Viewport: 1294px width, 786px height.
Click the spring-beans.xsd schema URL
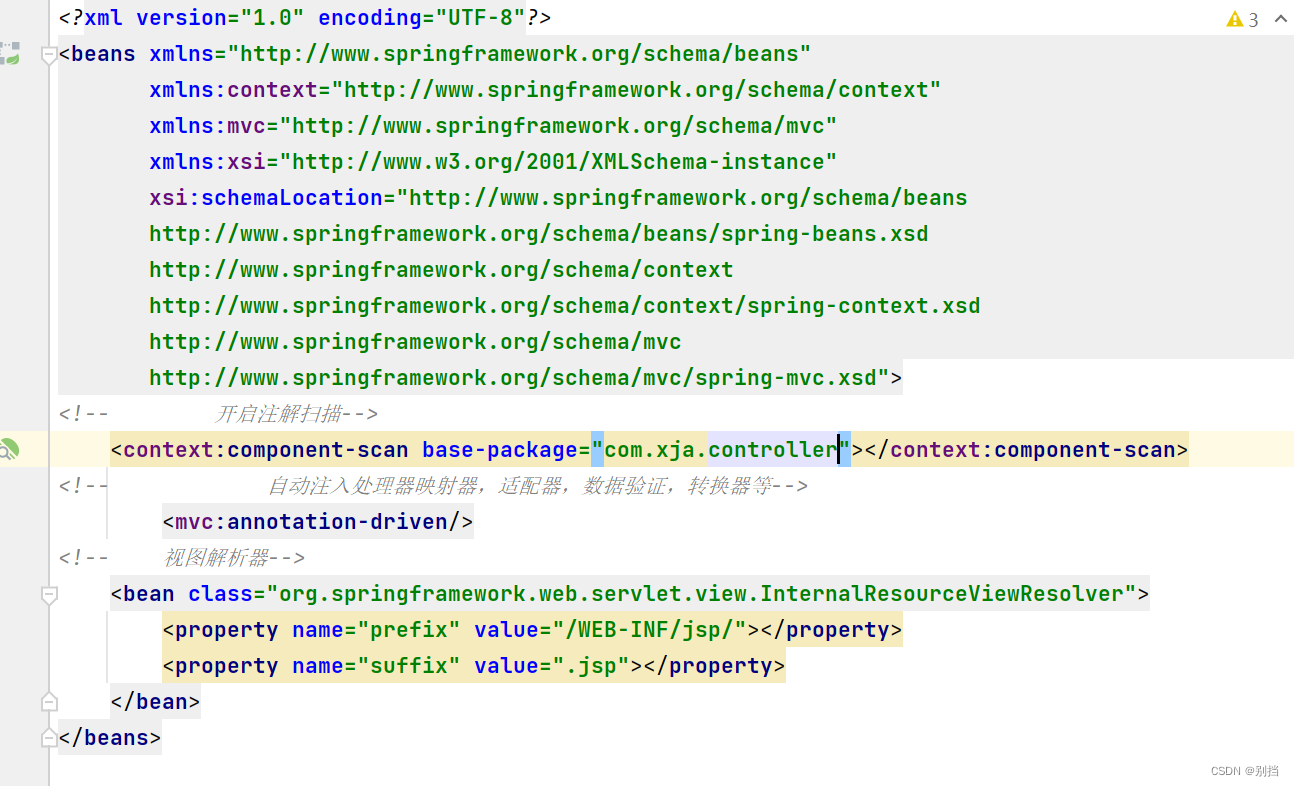(x=537, y=233)
